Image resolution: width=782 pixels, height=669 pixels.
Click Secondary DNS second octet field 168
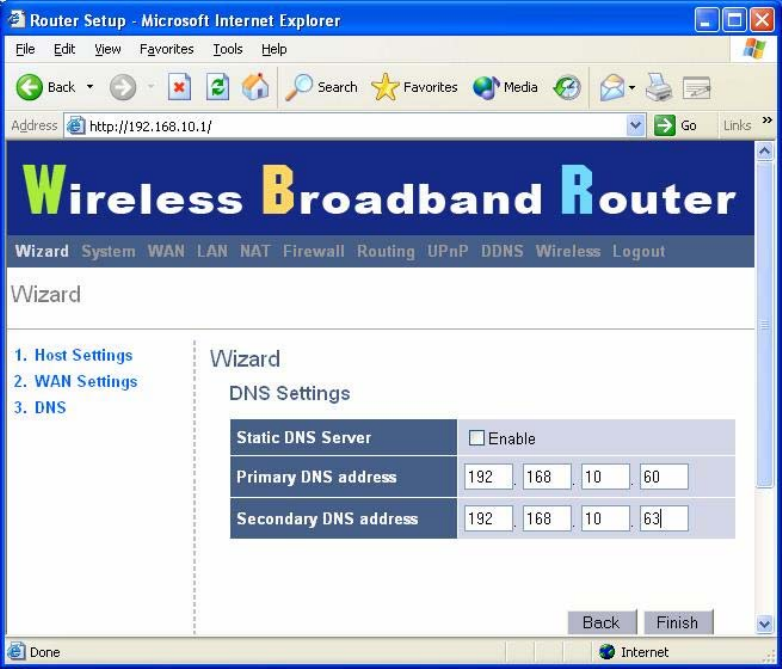coord(547,518)
